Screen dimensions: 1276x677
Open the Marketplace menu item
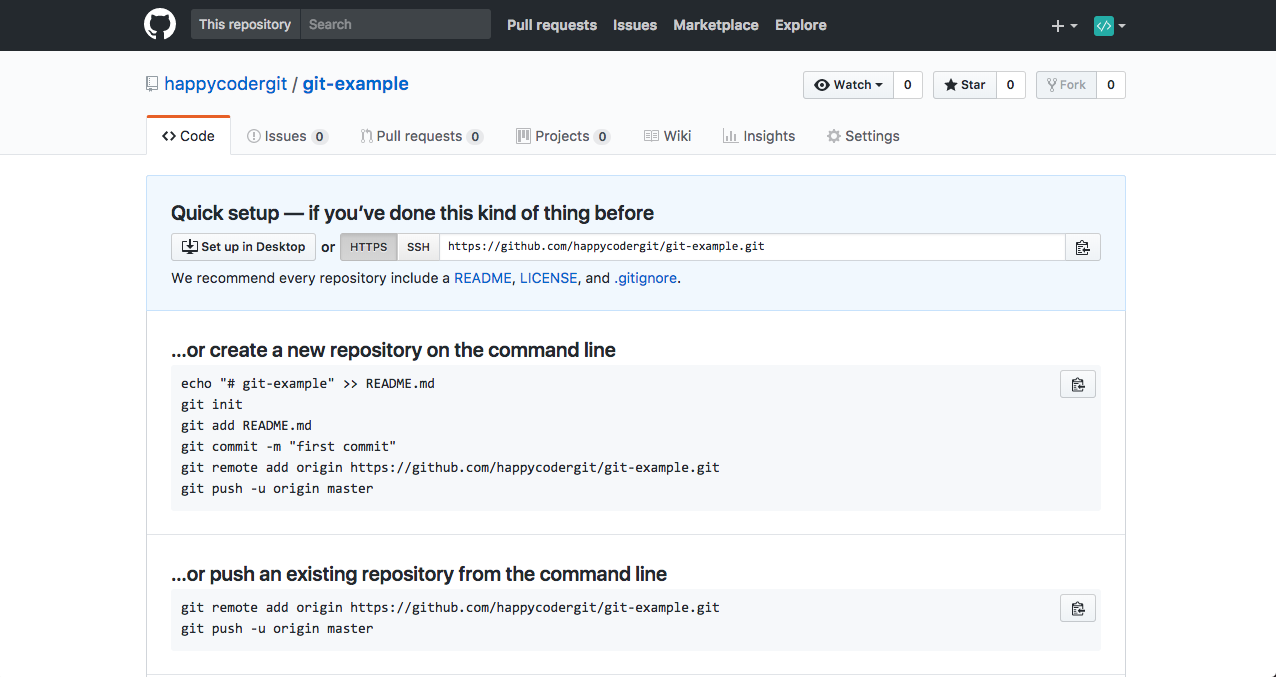click(715, 24)
